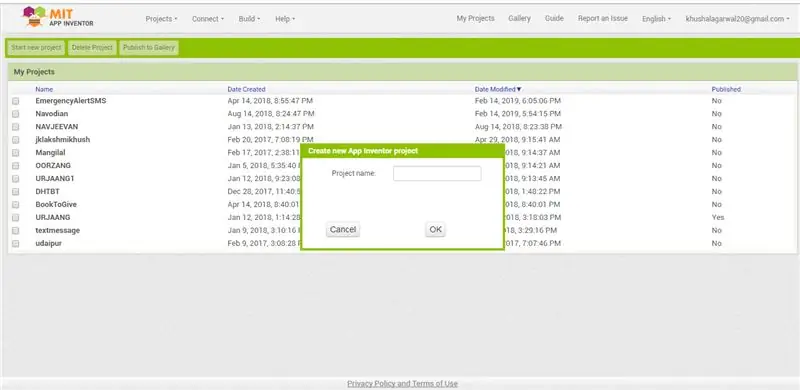800x390 pixels.
Task: Confirm with the OK button
Action: (x=435, y=230)
